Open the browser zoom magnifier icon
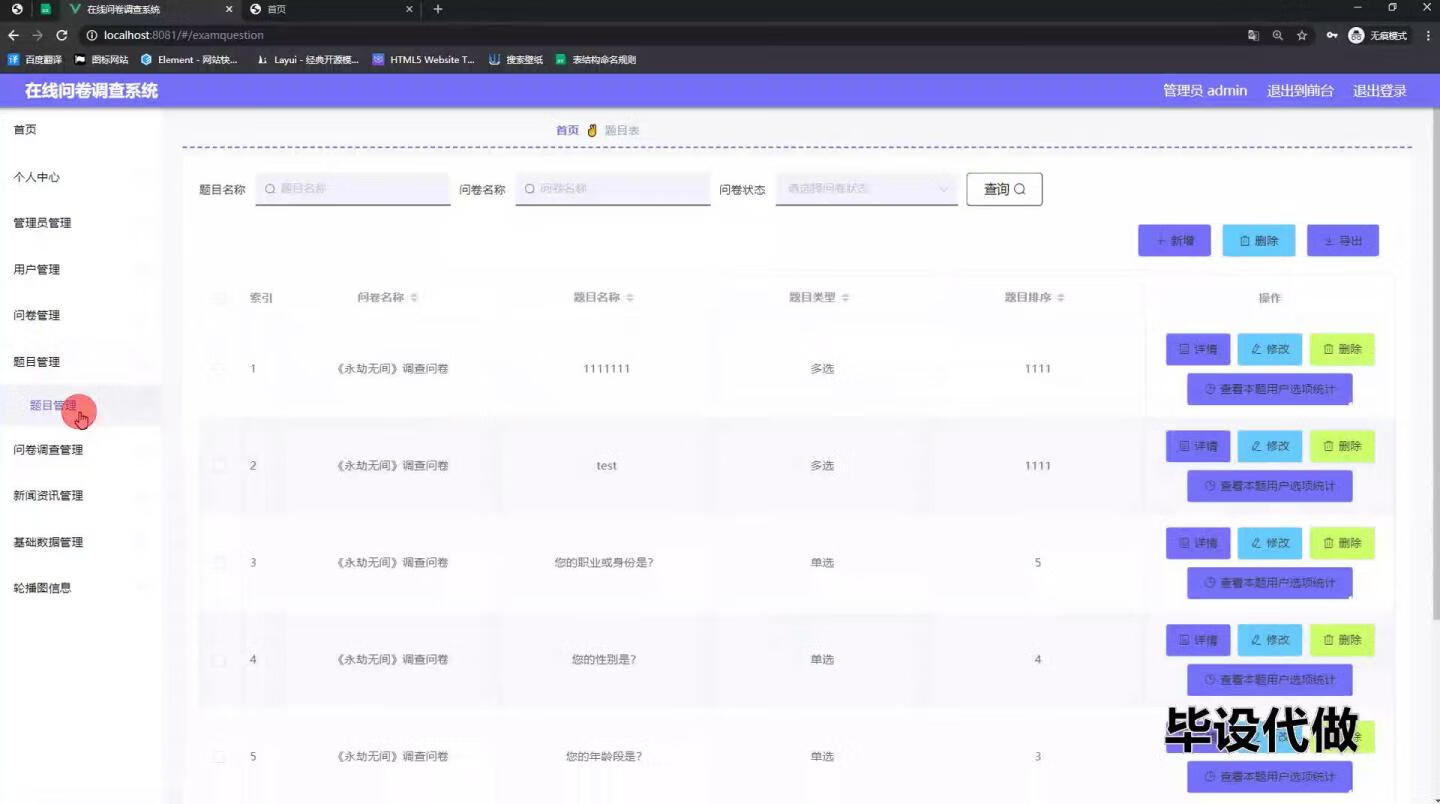Viewport: 1440px width, 804px height. click(x=1278, y=35)
